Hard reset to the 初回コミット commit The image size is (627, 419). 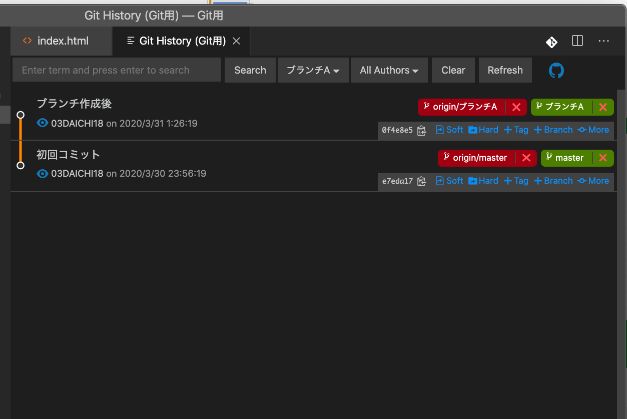(483, 181)
